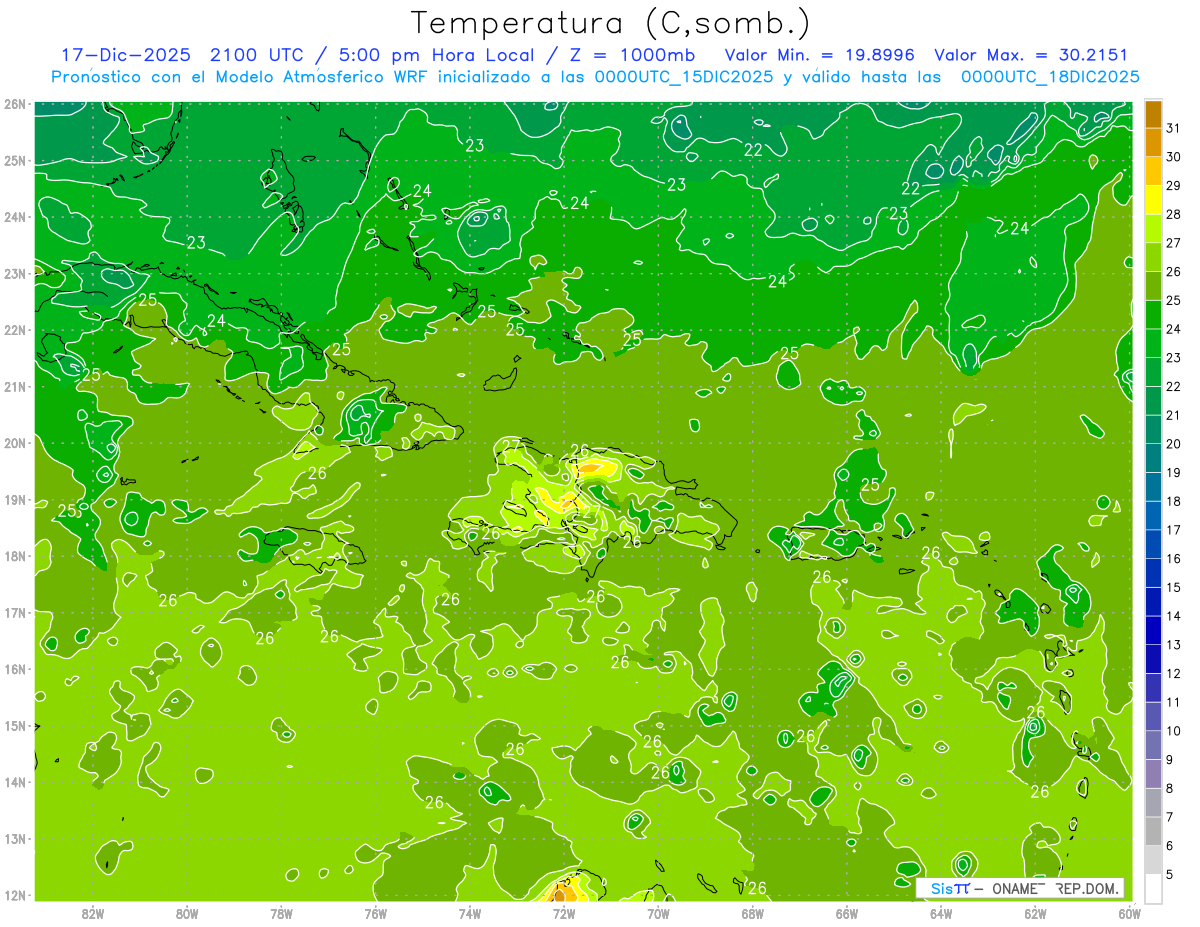Click latitude axis label "16N"
Image resolution: width=1200 pixels, height=927 pixels.
tap(15, 669)
